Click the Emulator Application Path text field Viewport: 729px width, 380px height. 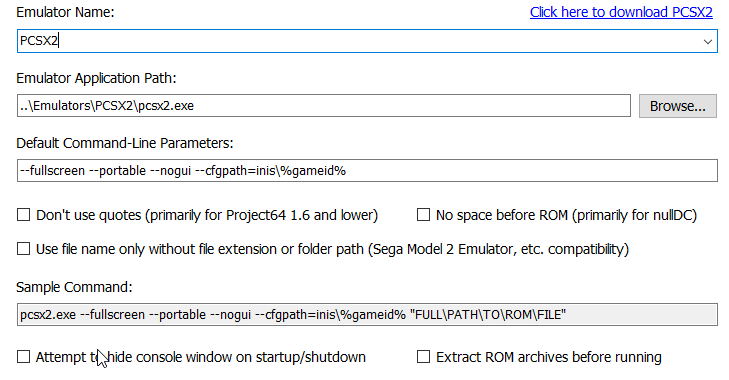(x=324, y=106)
